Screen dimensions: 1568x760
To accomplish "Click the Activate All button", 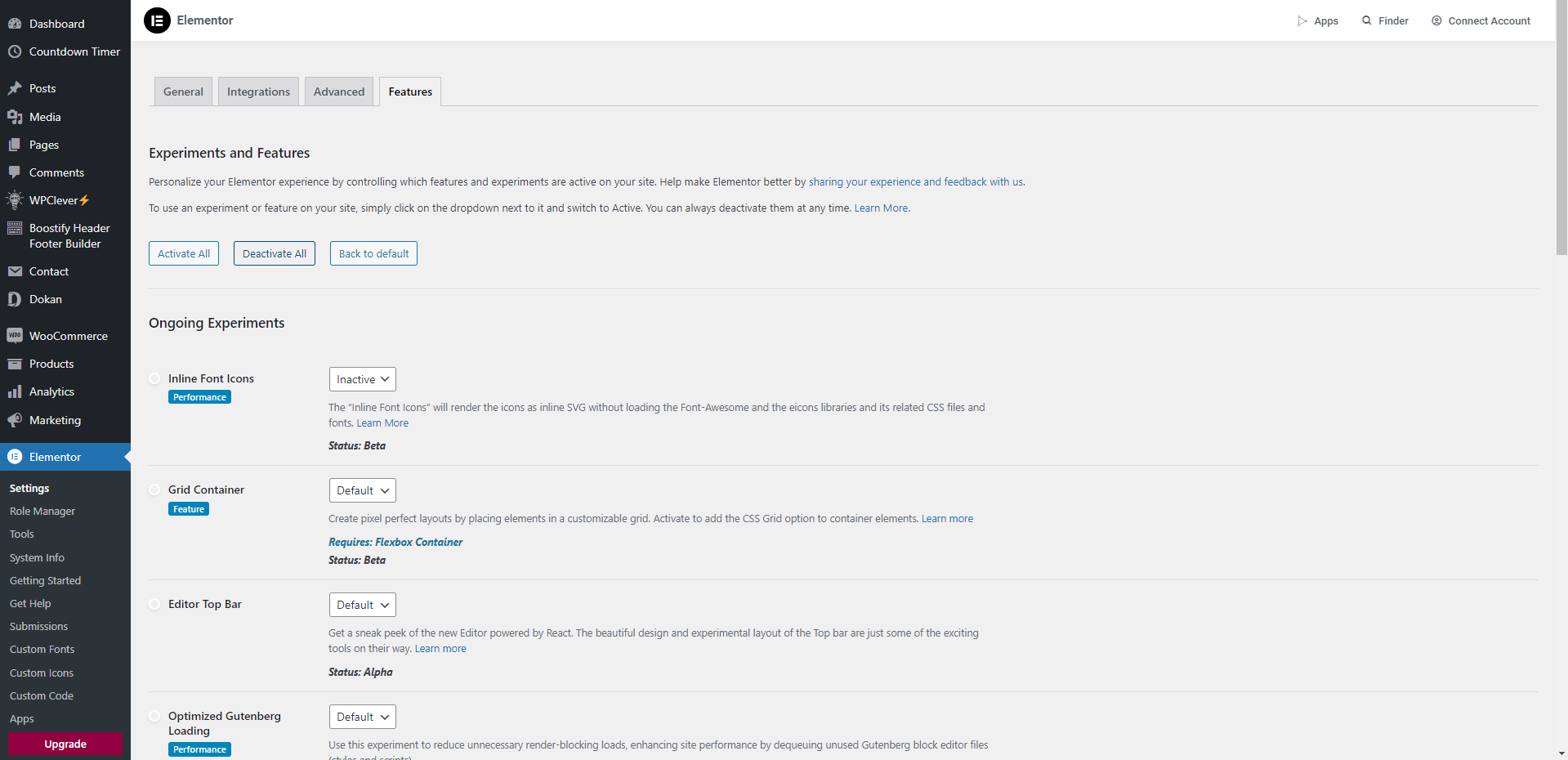I will 184,253.
